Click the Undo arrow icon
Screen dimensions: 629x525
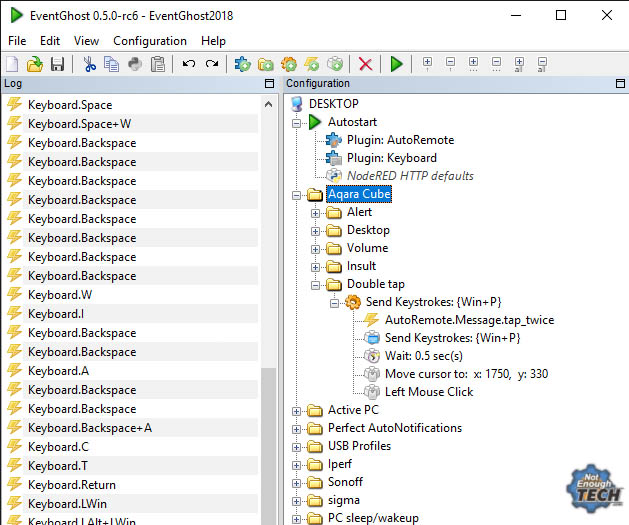coord(189,64)
